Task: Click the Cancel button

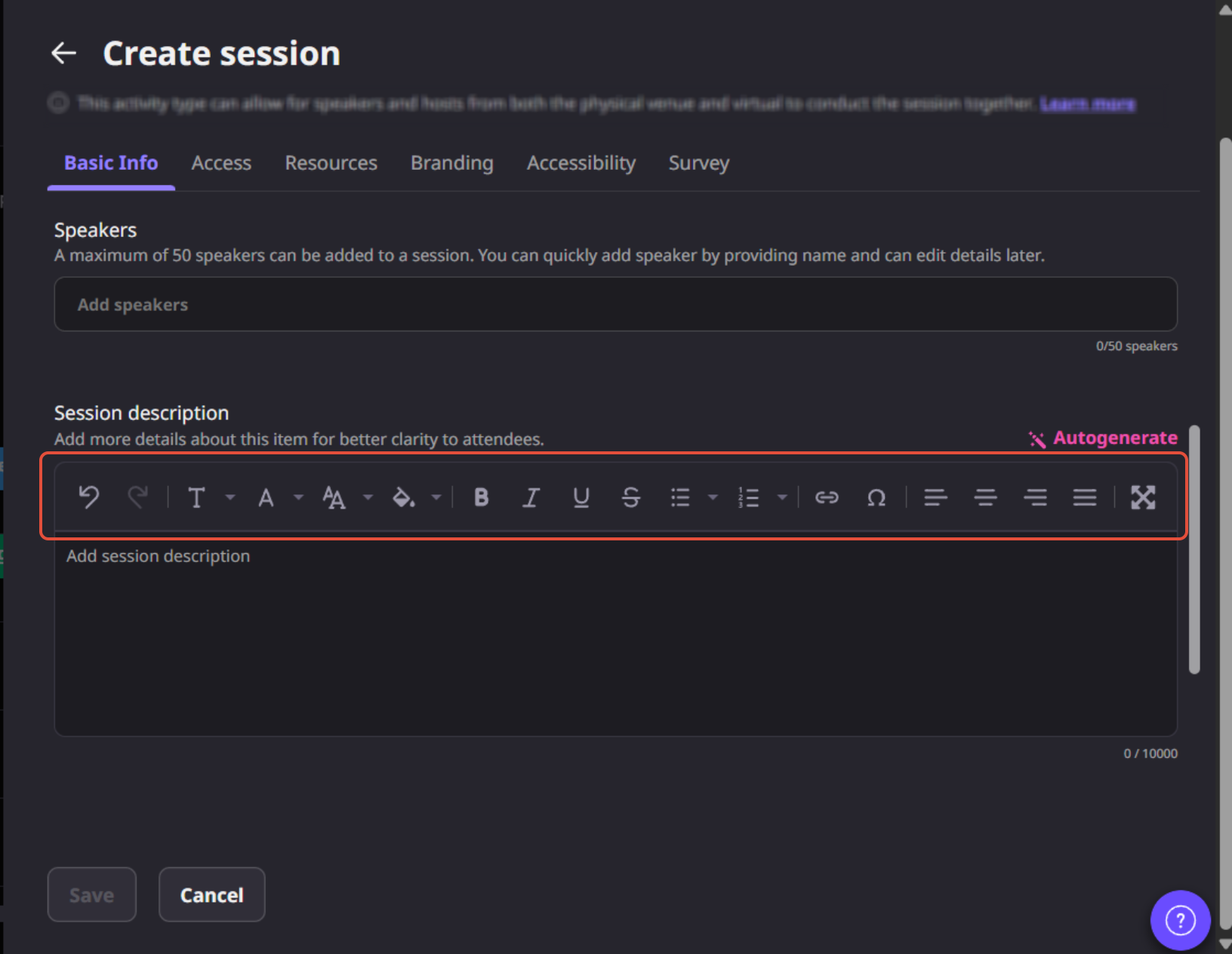Action: (211, 894)
